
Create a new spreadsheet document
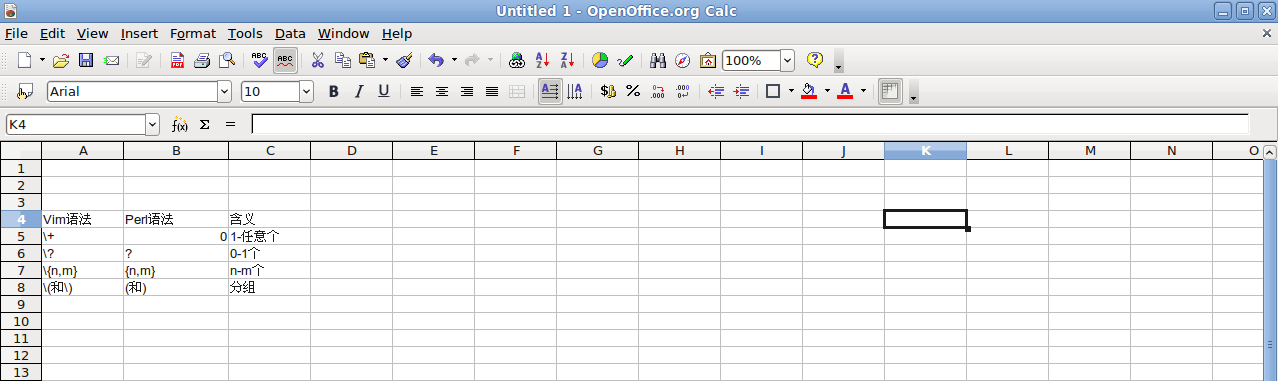point(24,60)
